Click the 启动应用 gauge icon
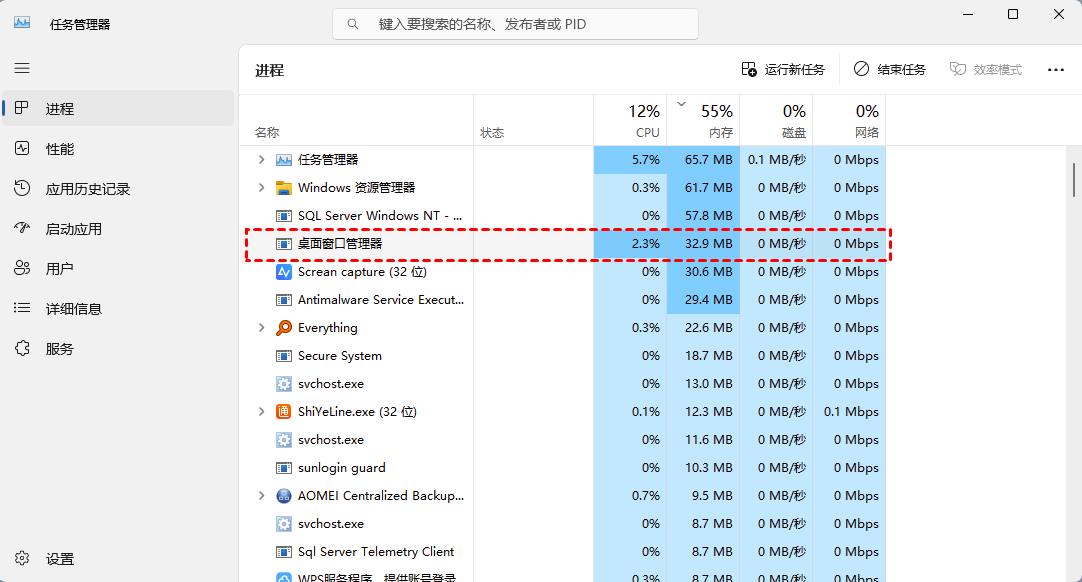 (x=22, y=228)
